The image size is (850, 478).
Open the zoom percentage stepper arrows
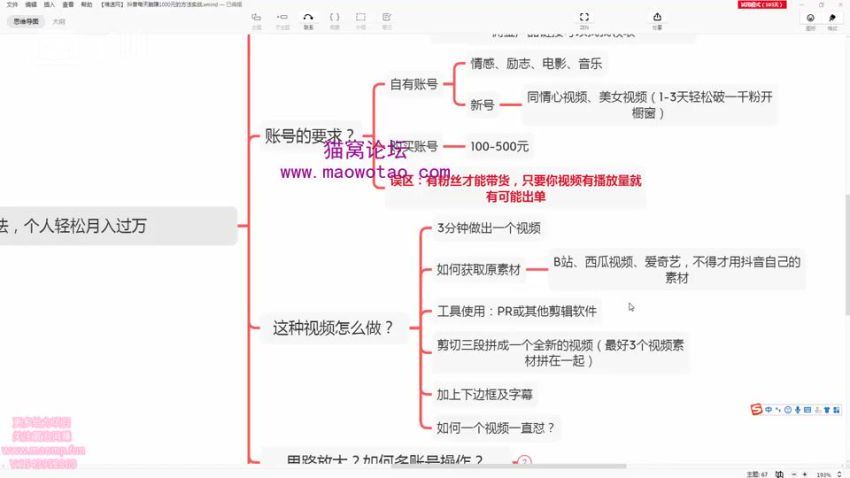[x=839, y=474]
